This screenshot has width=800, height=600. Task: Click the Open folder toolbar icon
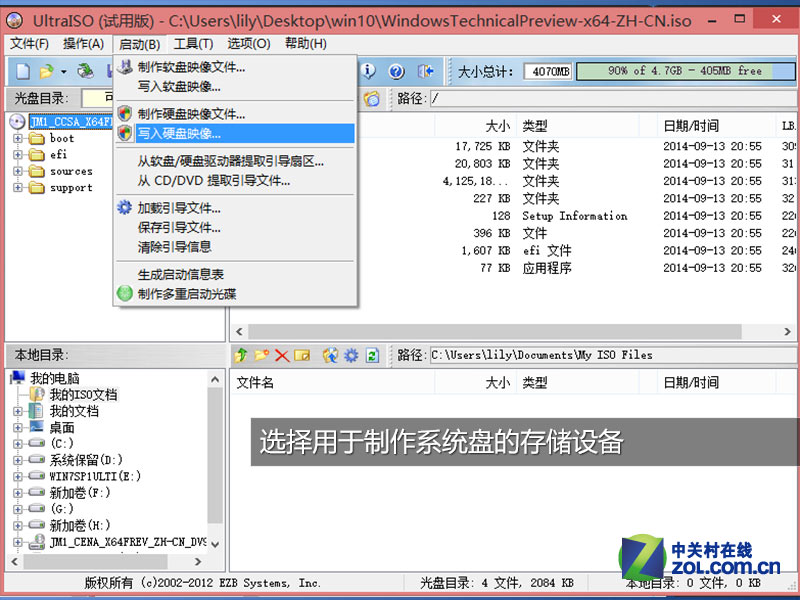pos(46,71)
